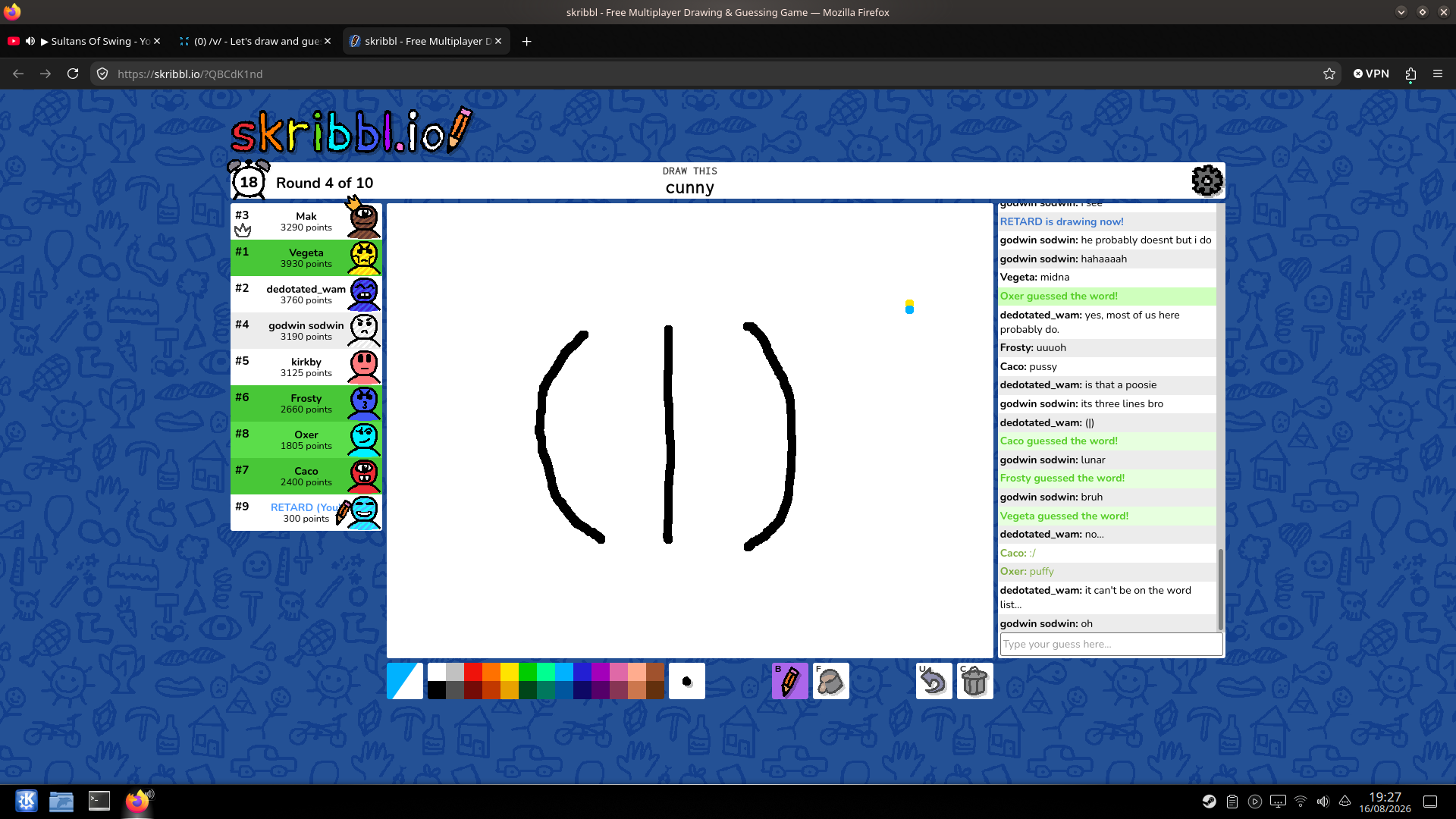Go forward one page
Screen dimensions: 1456x819
pos(45,74)
